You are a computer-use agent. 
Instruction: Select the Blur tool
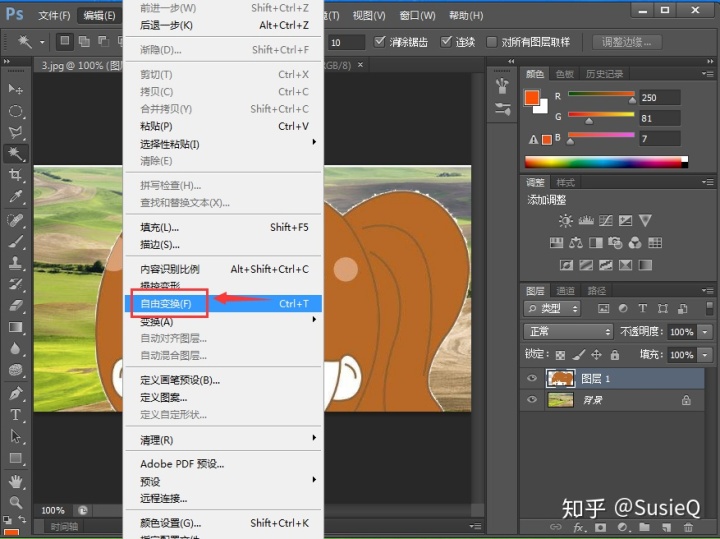pos(15,348)
